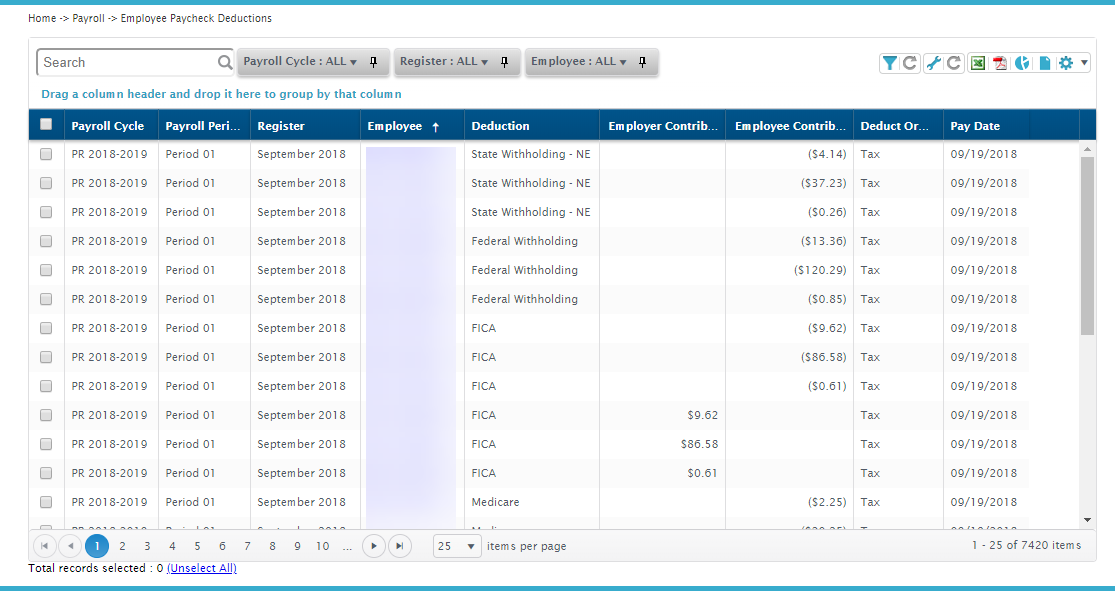This screenshot has width=1115, height=591.
Task: Click the reset arrow beside the funnel
Action: (x=909, y=63)
